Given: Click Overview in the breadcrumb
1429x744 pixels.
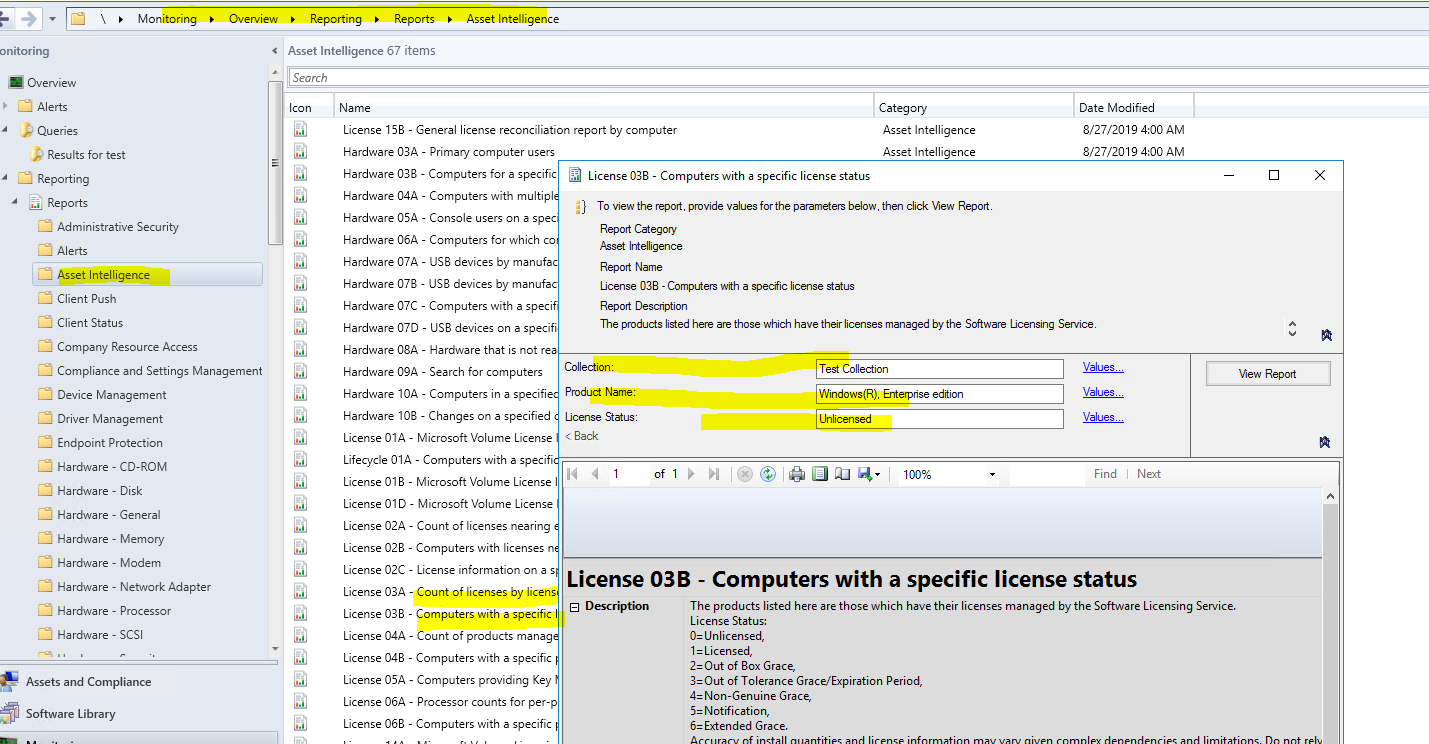Looking at the screenshot, I should (253, 18).
